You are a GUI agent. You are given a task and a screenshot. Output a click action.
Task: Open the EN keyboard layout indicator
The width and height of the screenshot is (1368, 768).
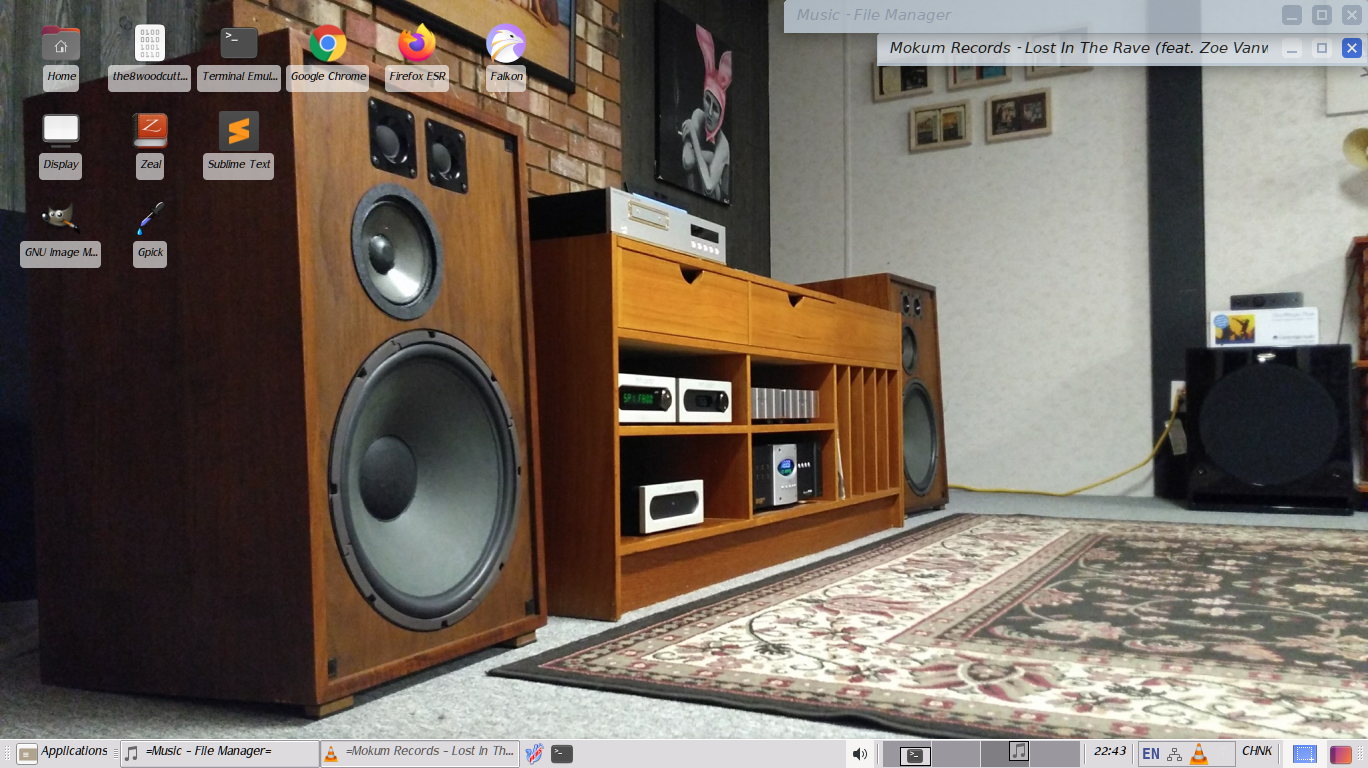tap(1151, 753)
